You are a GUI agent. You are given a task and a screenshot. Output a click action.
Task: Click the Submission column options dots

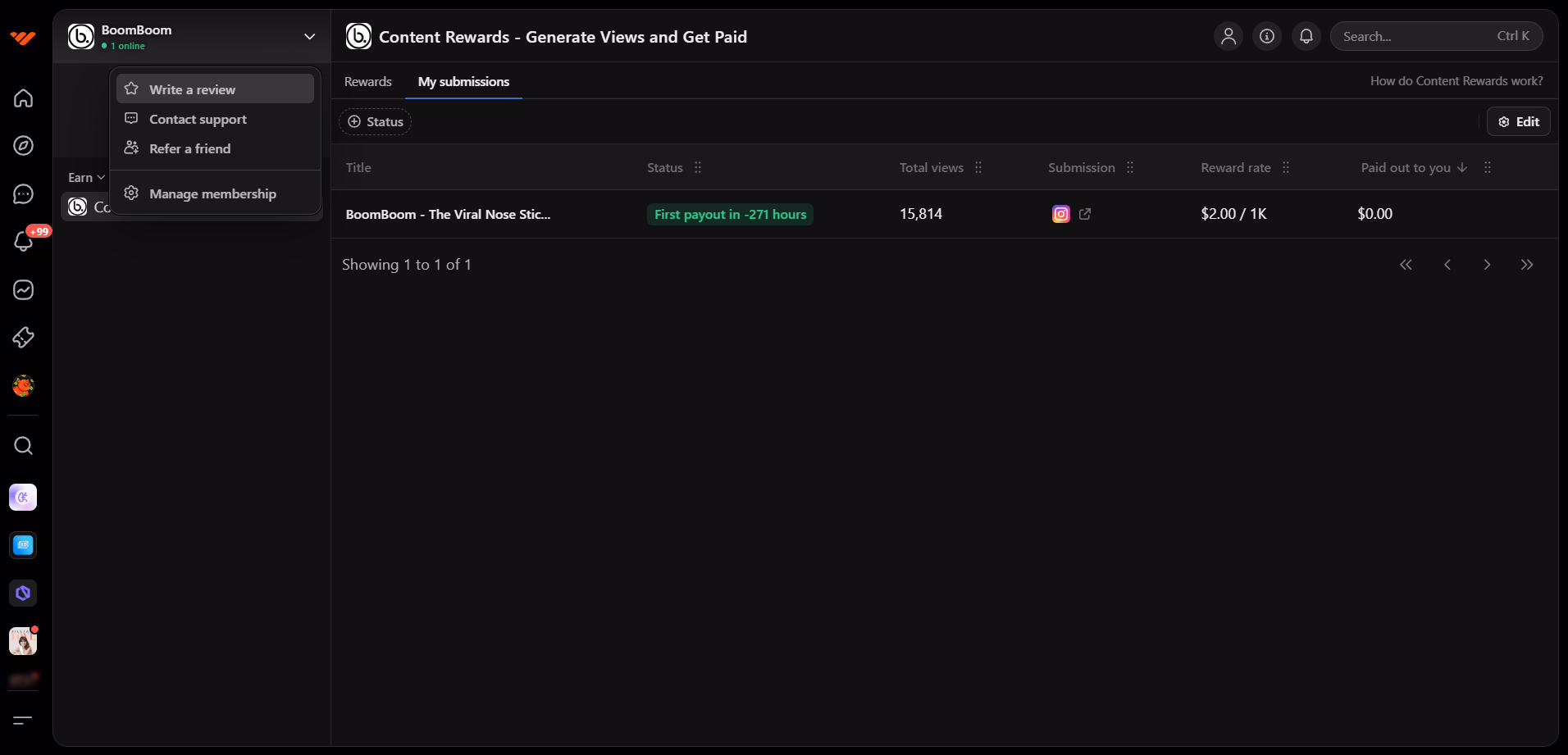tap(1130, 167)
